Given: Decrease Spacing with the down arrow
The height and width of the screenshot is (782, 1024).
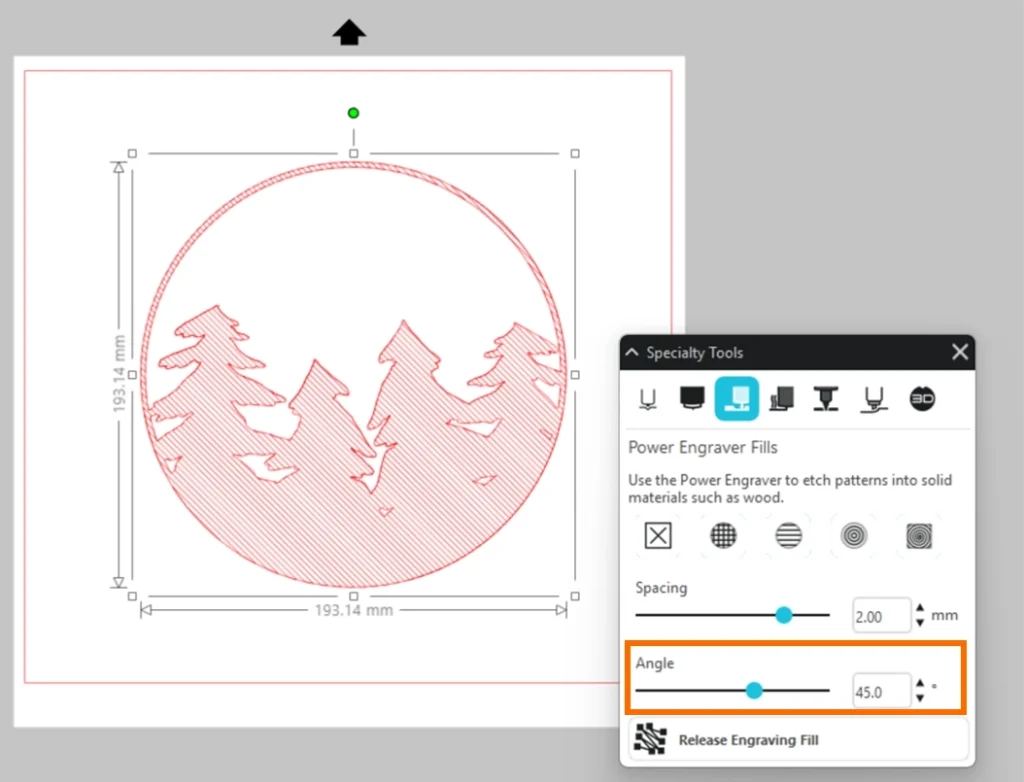Looking at the screenshot, I should [x=920, y=623].
